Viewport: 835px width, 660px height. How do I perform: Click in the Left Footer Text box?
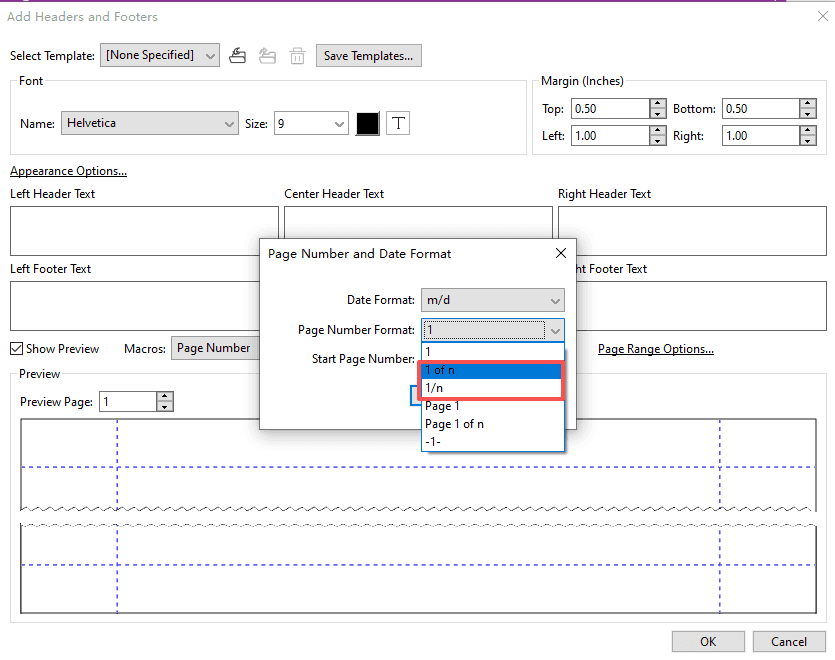(x=135, y=306)
